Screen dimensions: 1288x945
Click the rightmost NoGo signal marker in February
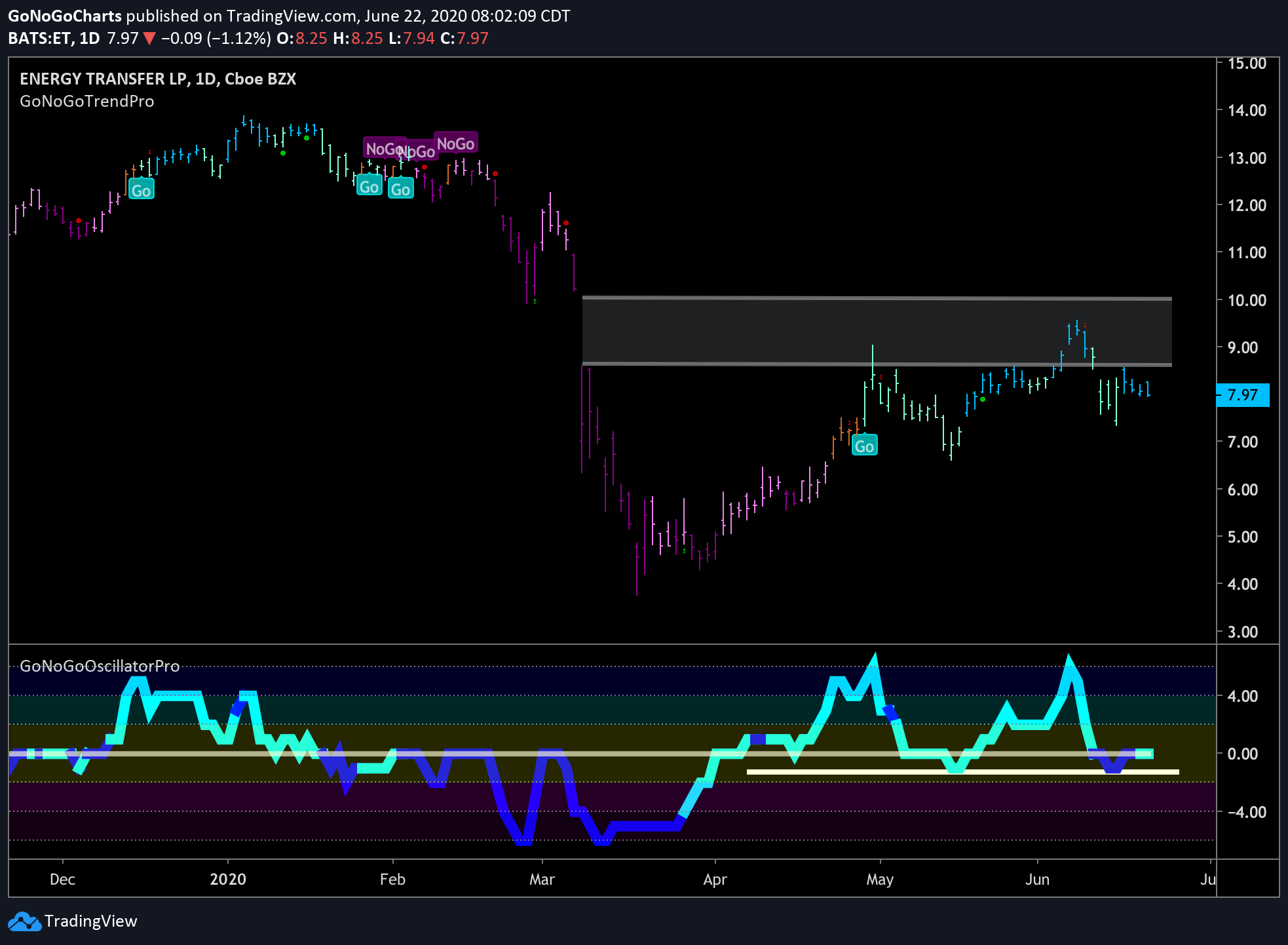[455, 144]
